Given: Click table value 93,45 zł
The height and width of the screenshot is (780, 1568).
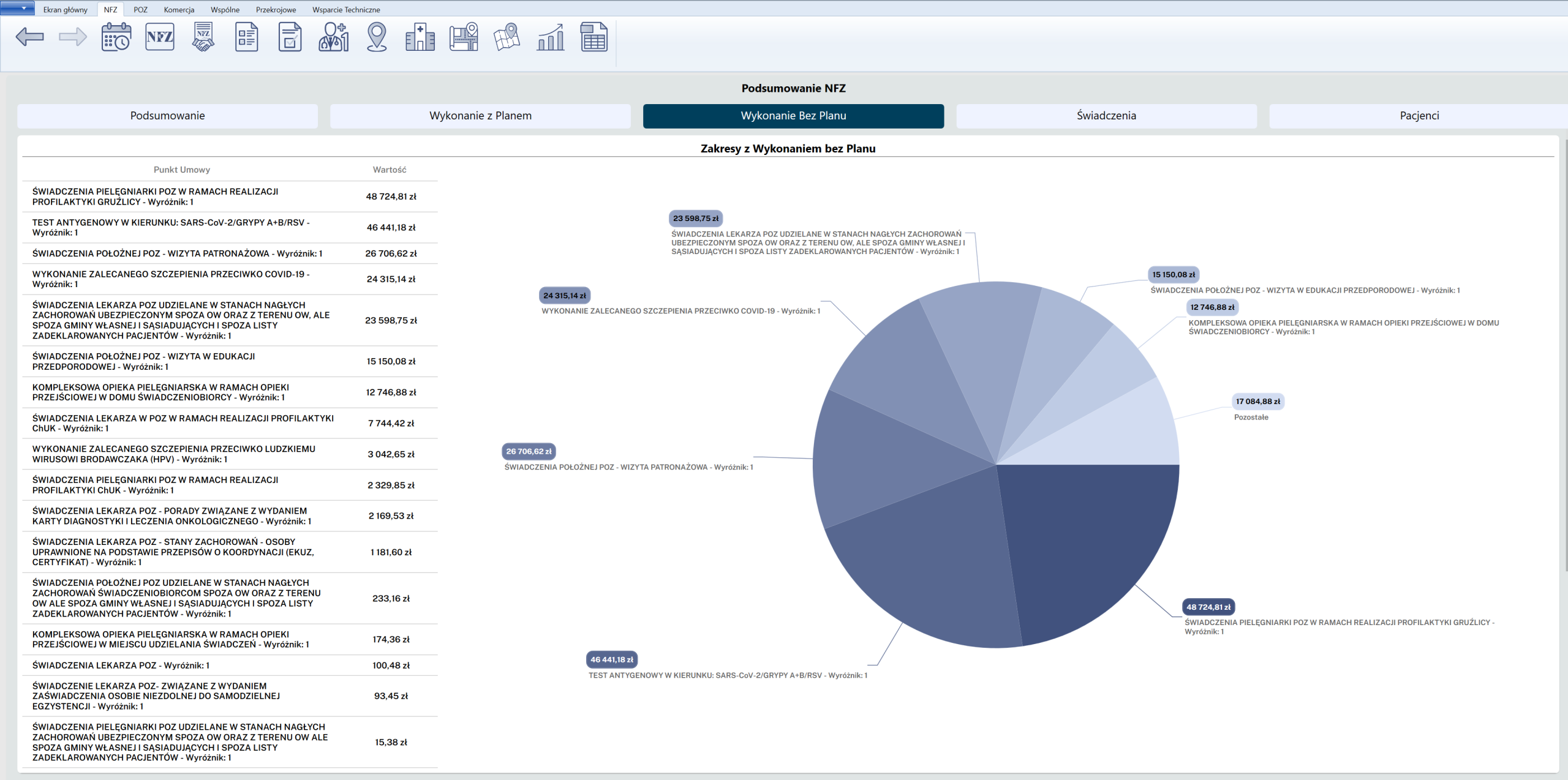Looking at the screenshot, I should [391, 696].
